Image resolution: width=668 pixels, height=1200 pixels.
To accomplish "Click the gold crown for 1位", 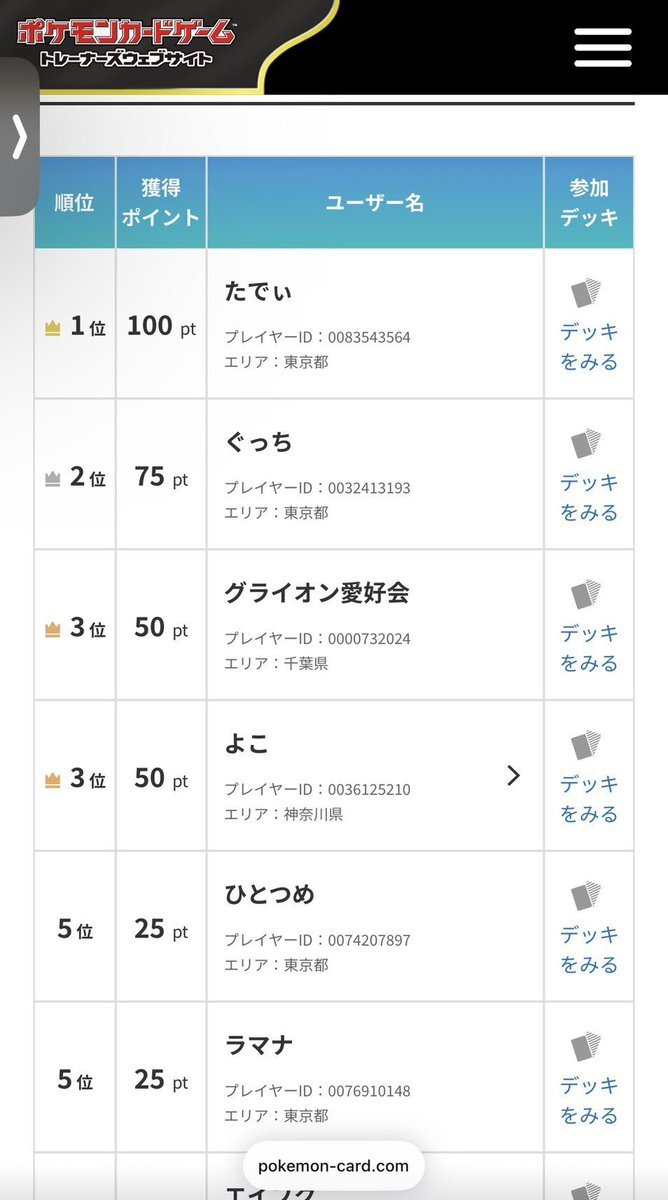I will pos(53,327).
